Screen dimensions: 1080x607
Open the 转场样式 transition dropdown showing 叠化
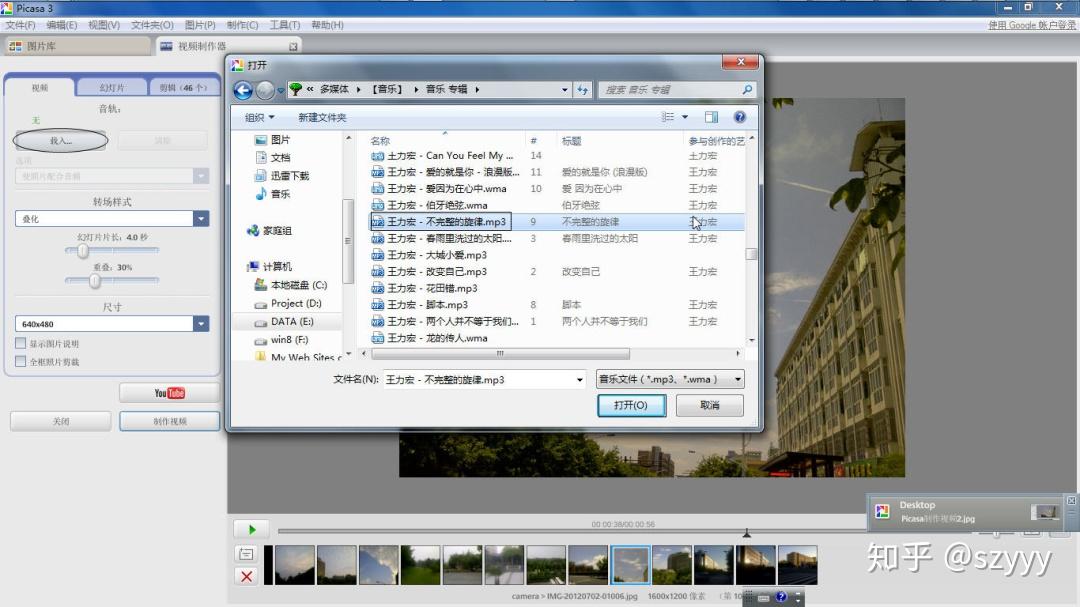point(201,218)
